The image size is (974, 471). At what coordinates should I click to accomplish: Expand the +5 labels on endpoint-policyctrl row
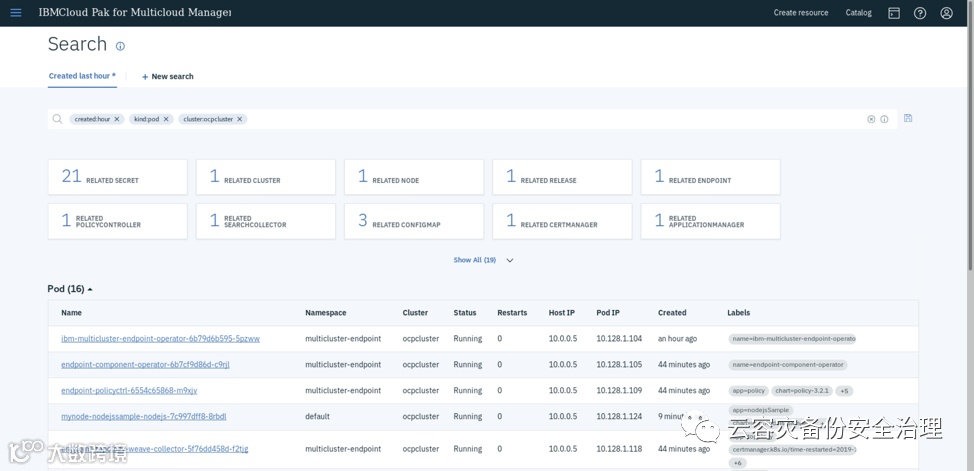pos(843,391)
